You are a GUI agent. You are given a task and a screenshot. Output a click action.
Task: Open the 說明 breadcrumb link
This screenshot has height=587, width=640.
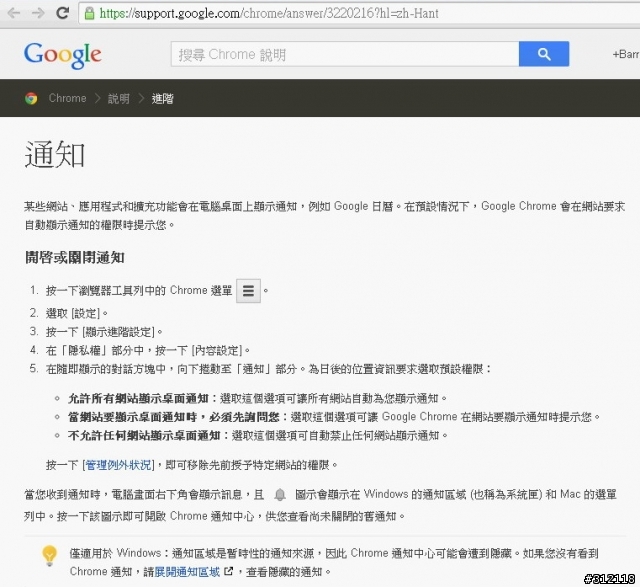click(119, 99)
